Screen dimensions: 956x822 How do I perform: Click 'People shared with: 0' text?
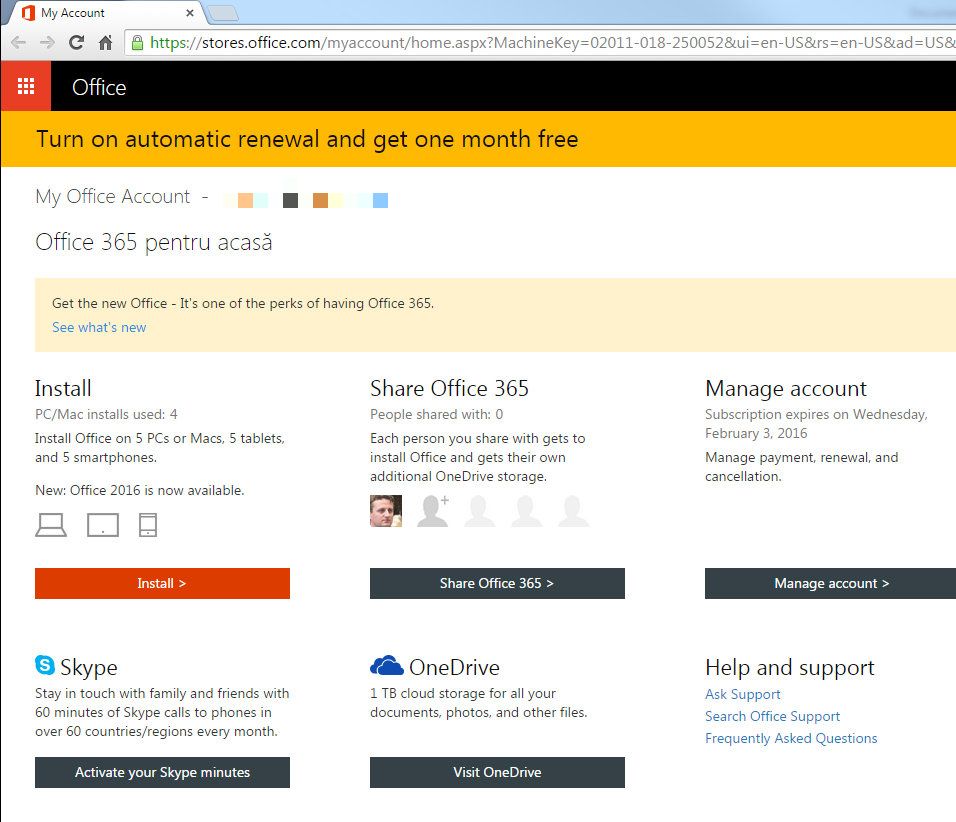tap(437, 415)
